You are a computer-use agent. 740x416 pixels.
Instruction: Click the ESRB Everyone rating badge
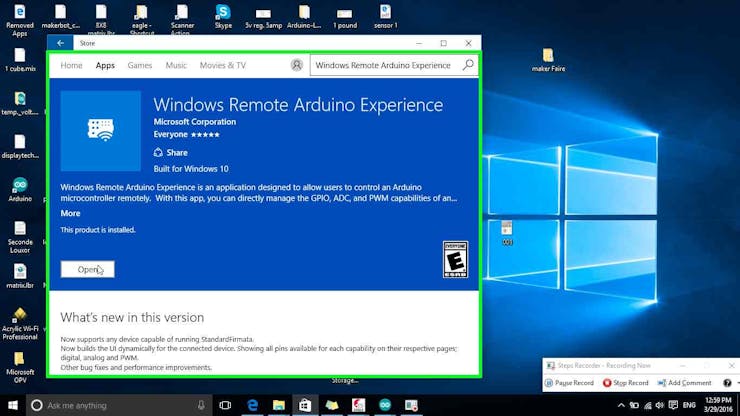pos(455,259)
